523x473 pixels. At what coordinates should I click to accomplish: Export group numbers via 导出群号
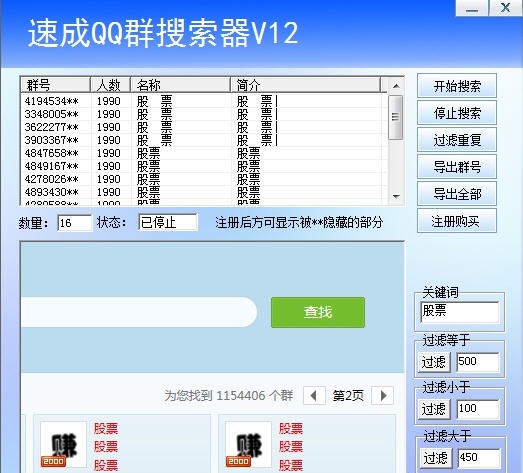457,166
